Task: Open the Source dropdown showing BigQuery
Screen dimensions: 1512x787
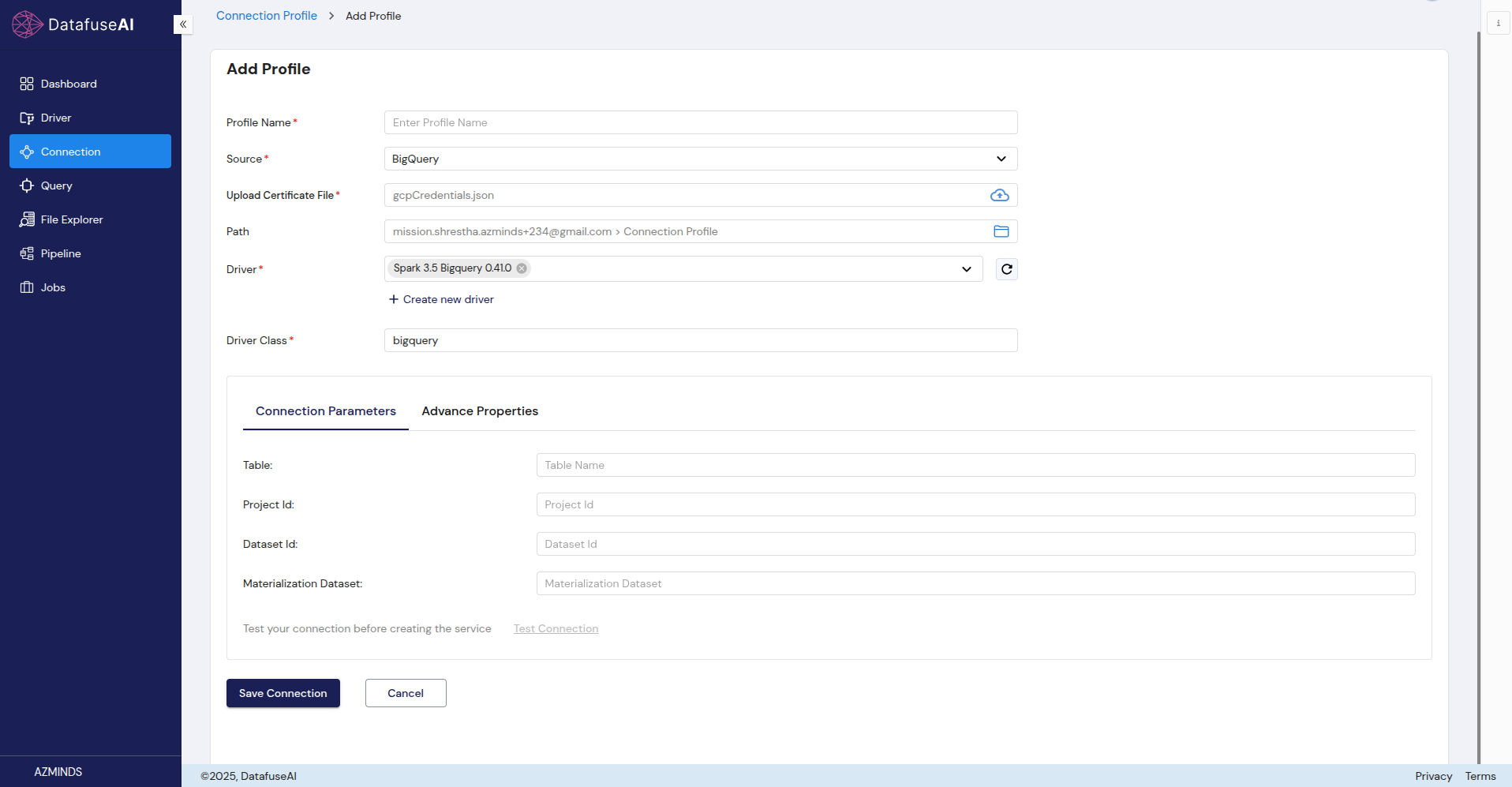Action: (700, 159)
